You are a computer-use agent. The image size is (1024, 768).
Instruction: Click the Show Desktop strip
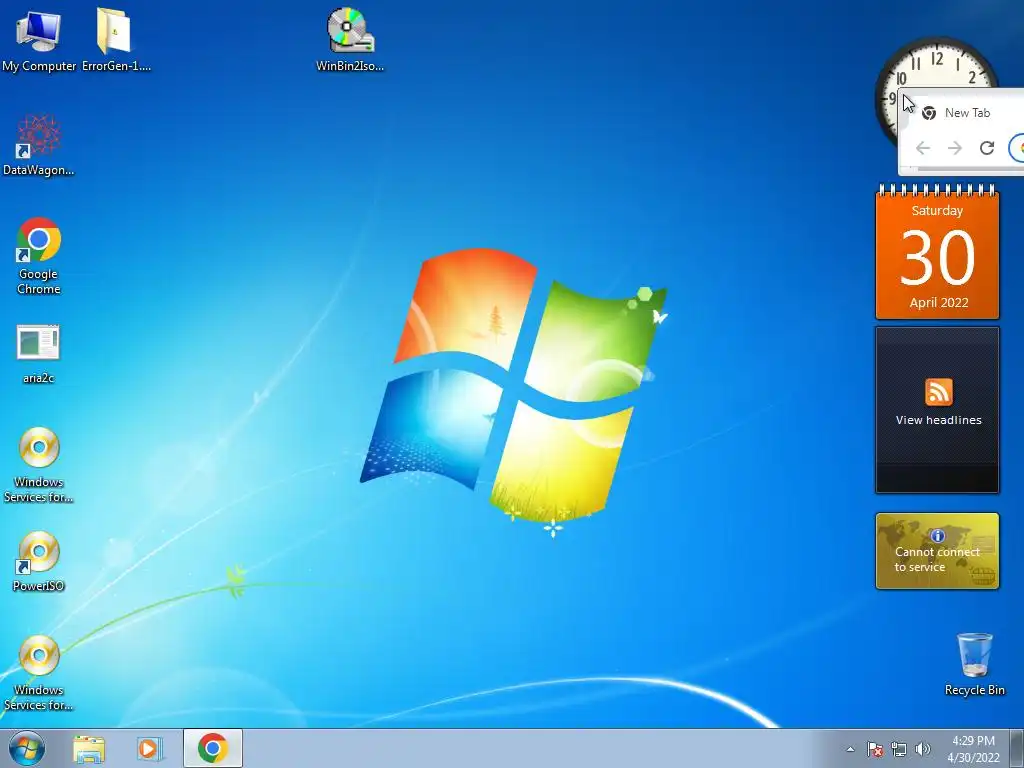pyautogui.click(x=1017, y=748)
